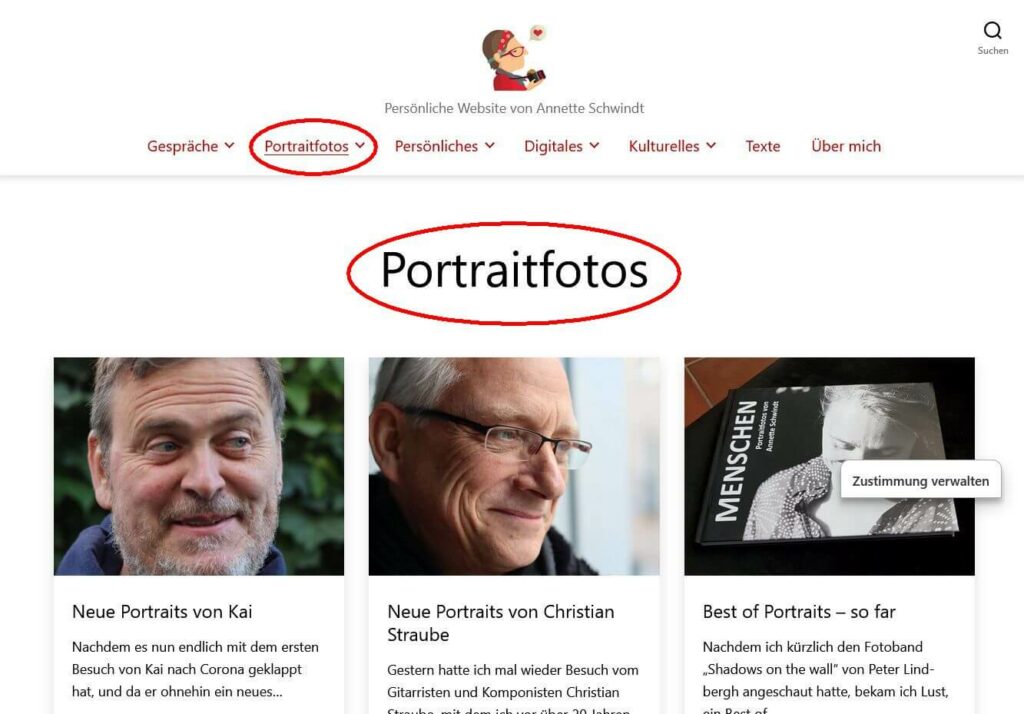This screenshot has height=714, width=1024.
Task: Open the Best of Portraits – so far post
Action: pos(799,612)
